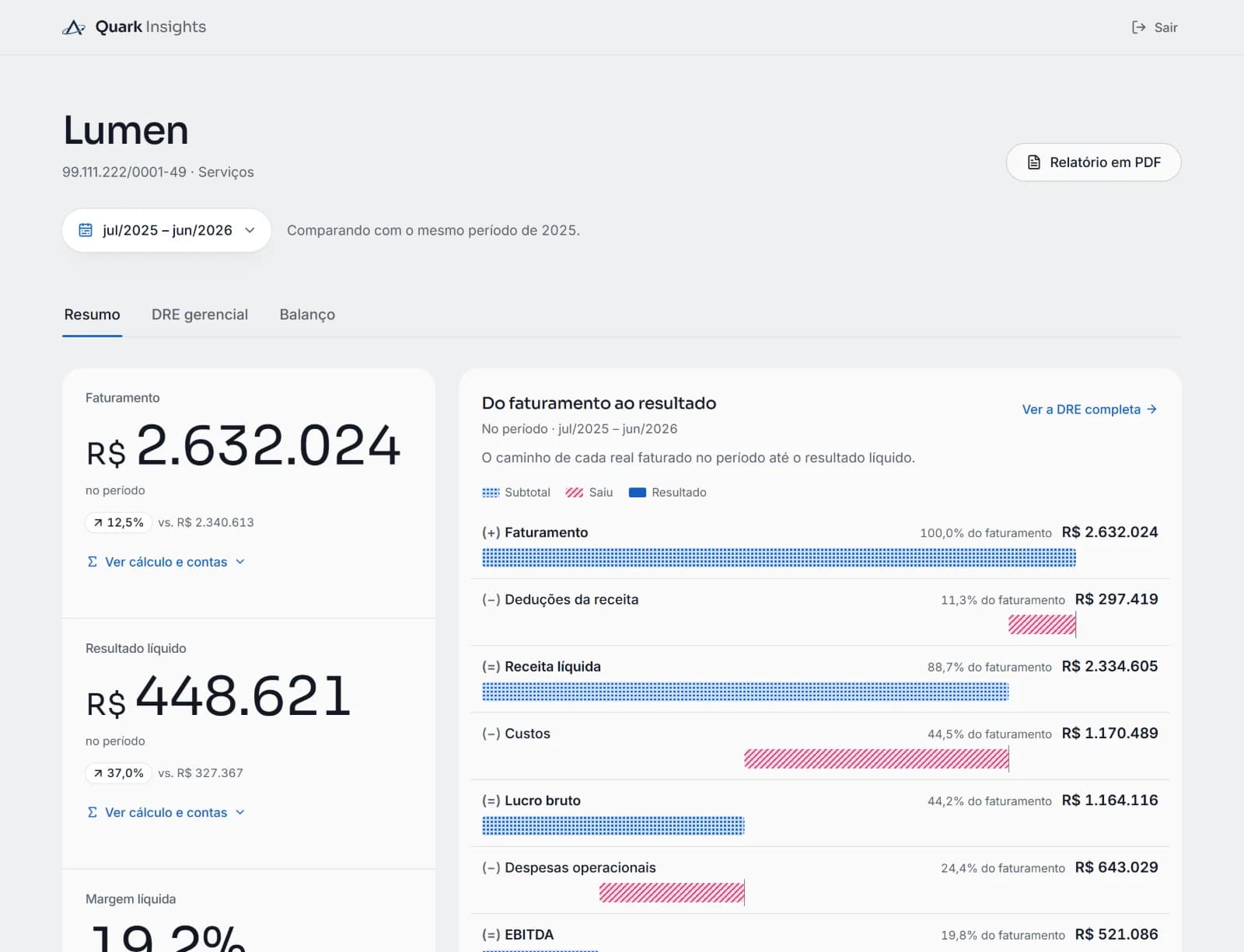The width and height of the screenshot is (1244, 952).
Task: Click the PDF document icon
Action: (x=1034, y=162)
